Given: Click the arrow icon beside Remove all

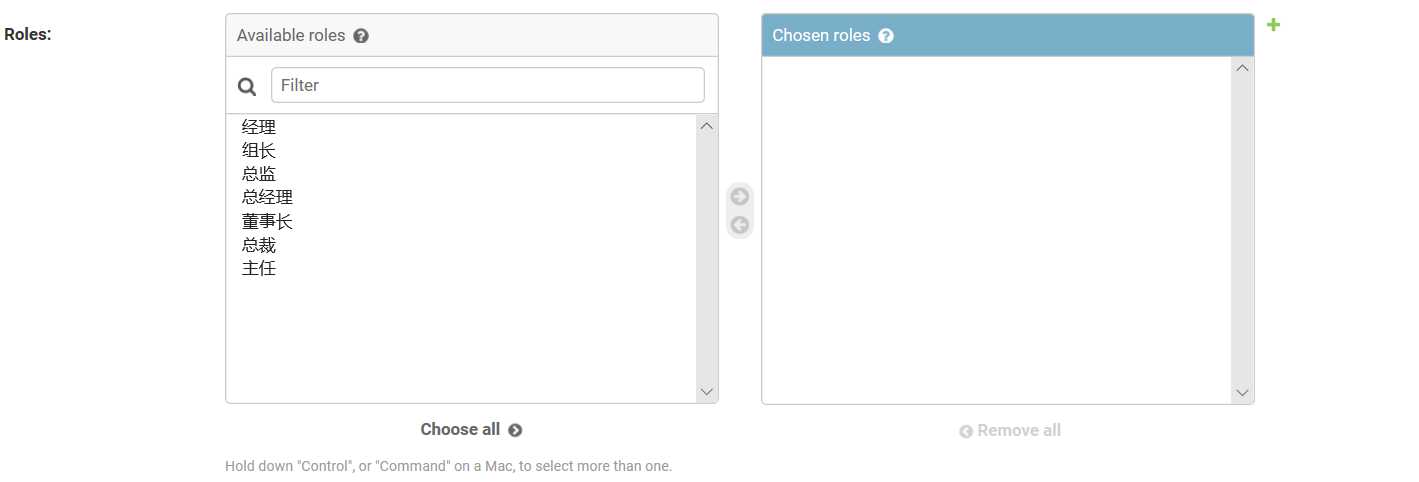Looking at the screenshot, I should (966, 431).
